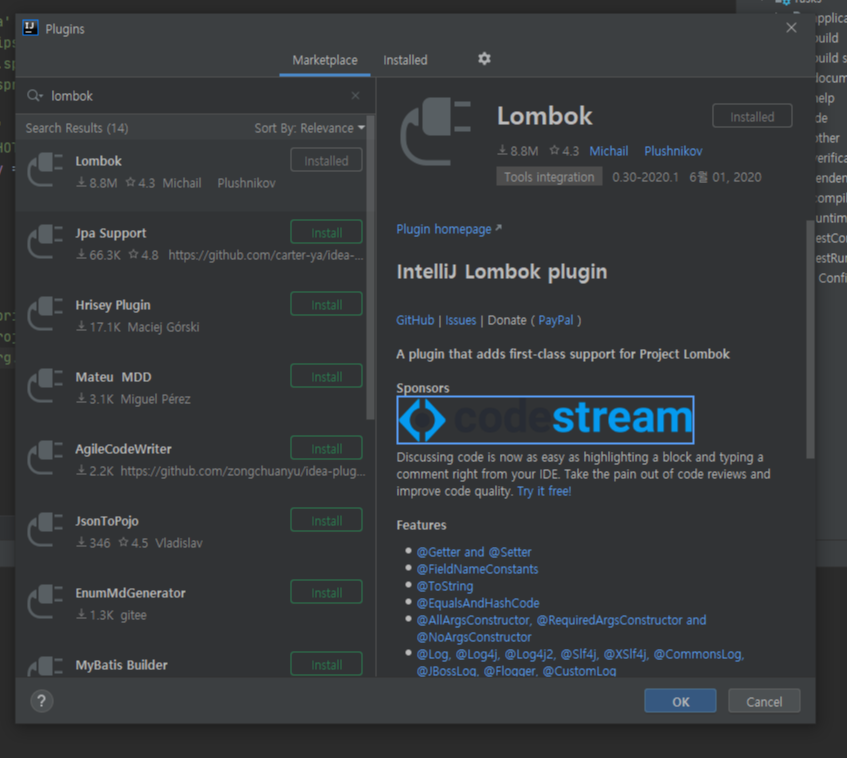Open PayPal donate link
Viewport: 847px width, 758px height.
tap(555, 320)
